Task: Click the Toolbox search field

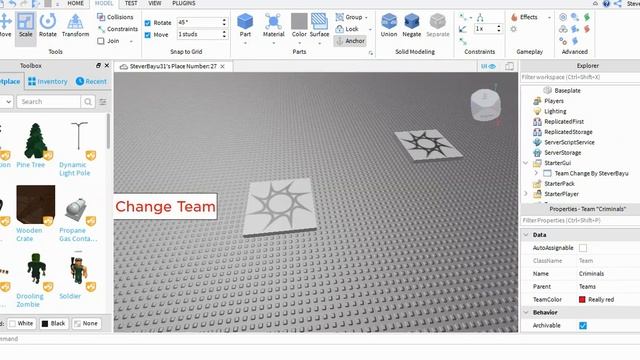Action: click(x=48, y=102)
